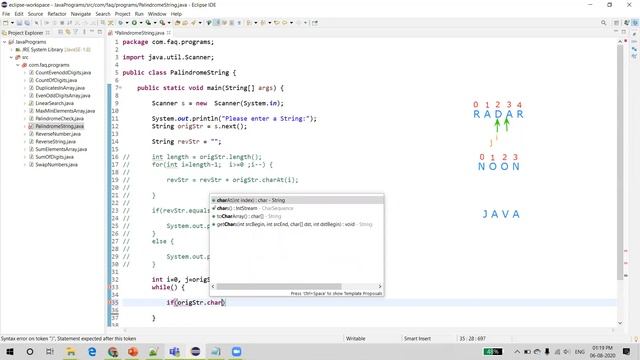This screenshot has width=640, height=360.
Task: Collapse the JavaPrograms project node
Action: (5, 42)
